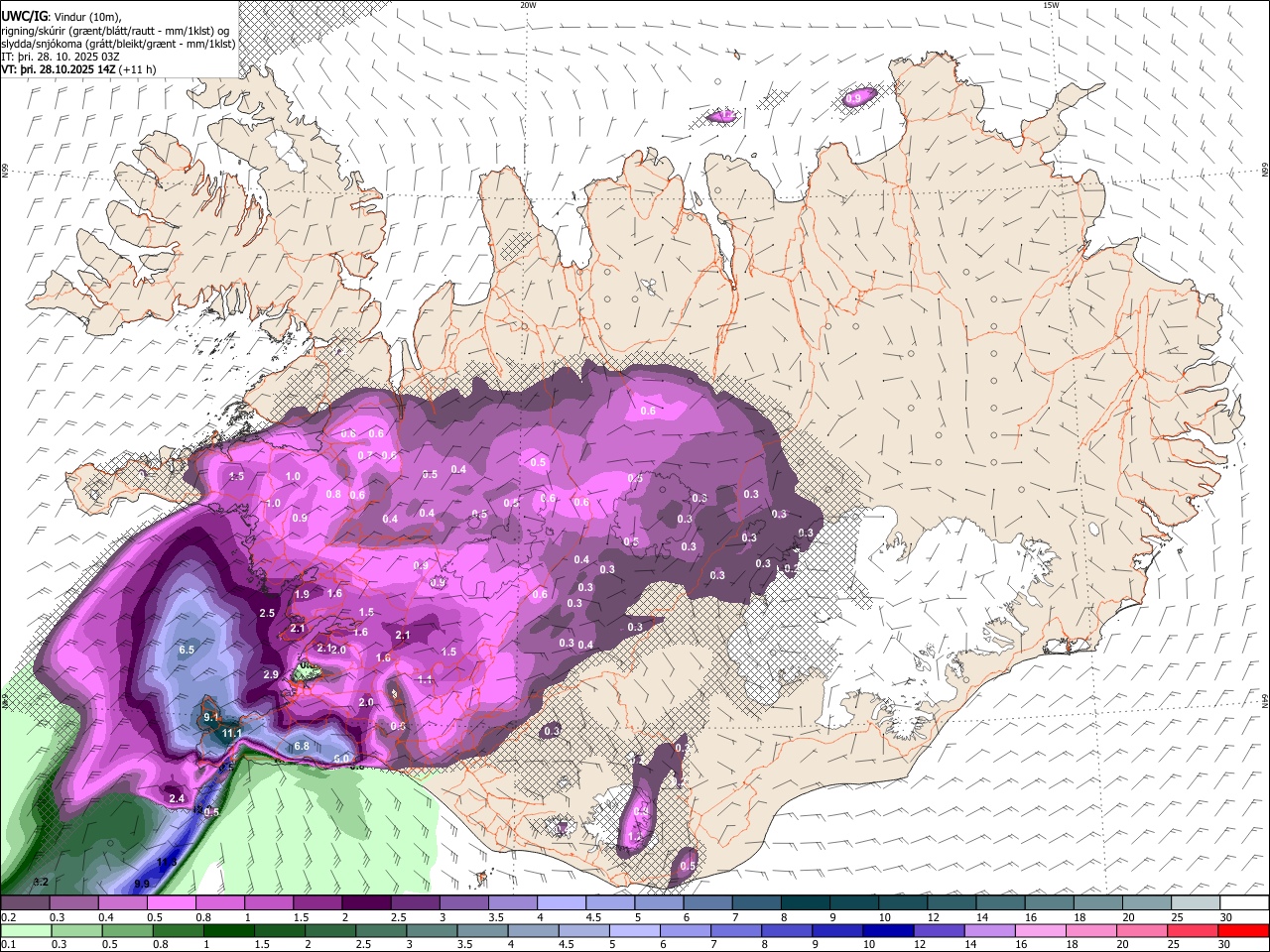This screenshot has height=952, width=1270.
Task: Click the "2.5" value in the dark purple band
Action: click(267, 614)
